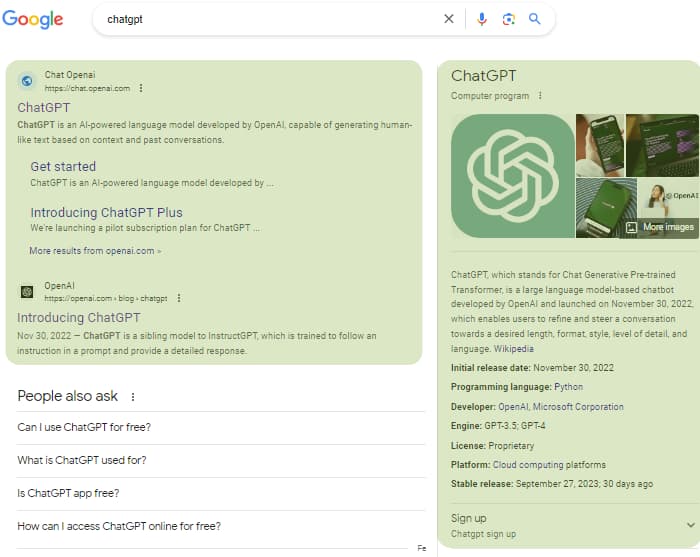Open Google Lens image search icon
This screenshot has width=700, height=557.
508,19
